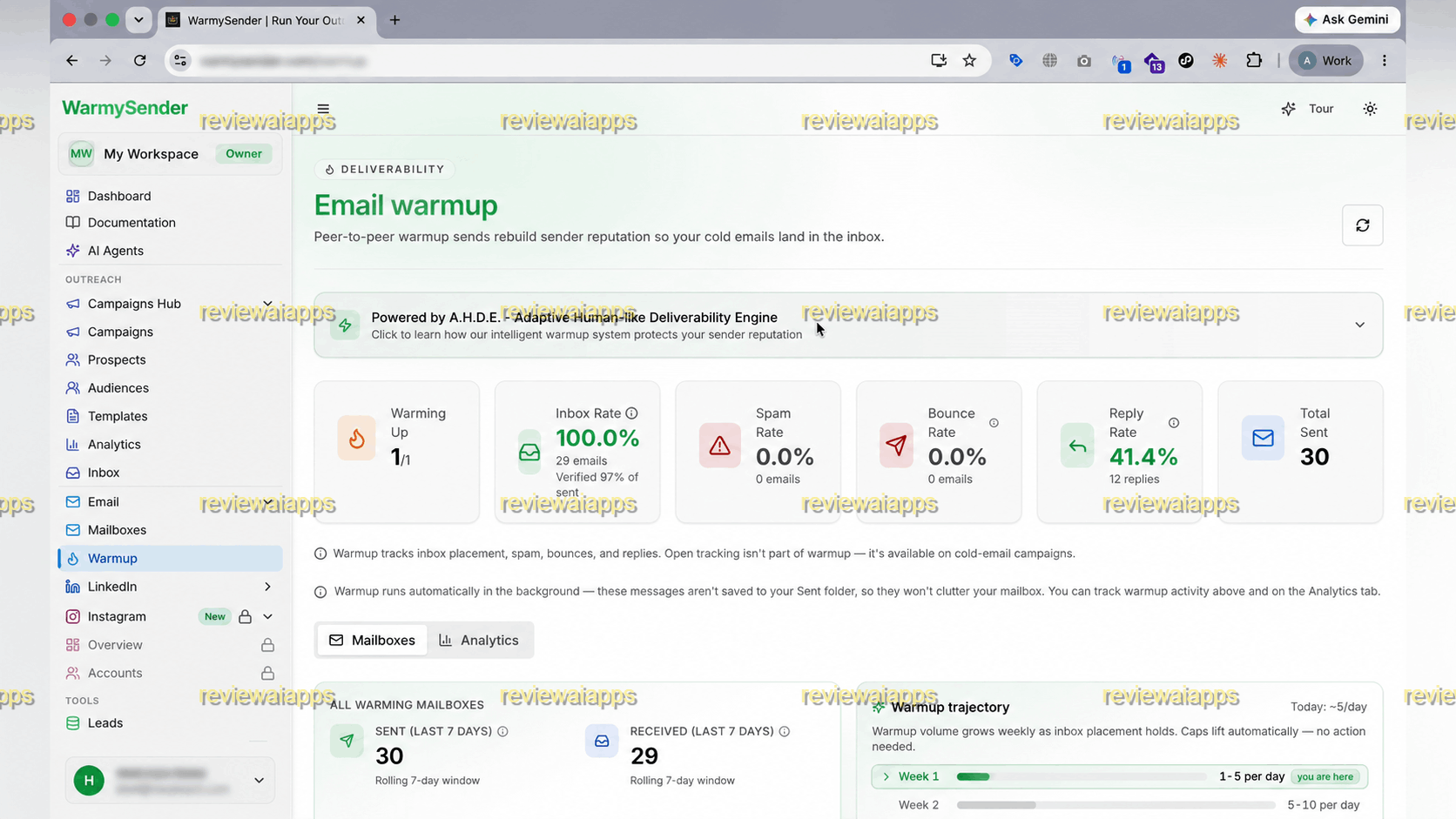The image size is (1456, 819).
Task: Bookmark this page with the star icon
Action: click(x=969, y=61)
